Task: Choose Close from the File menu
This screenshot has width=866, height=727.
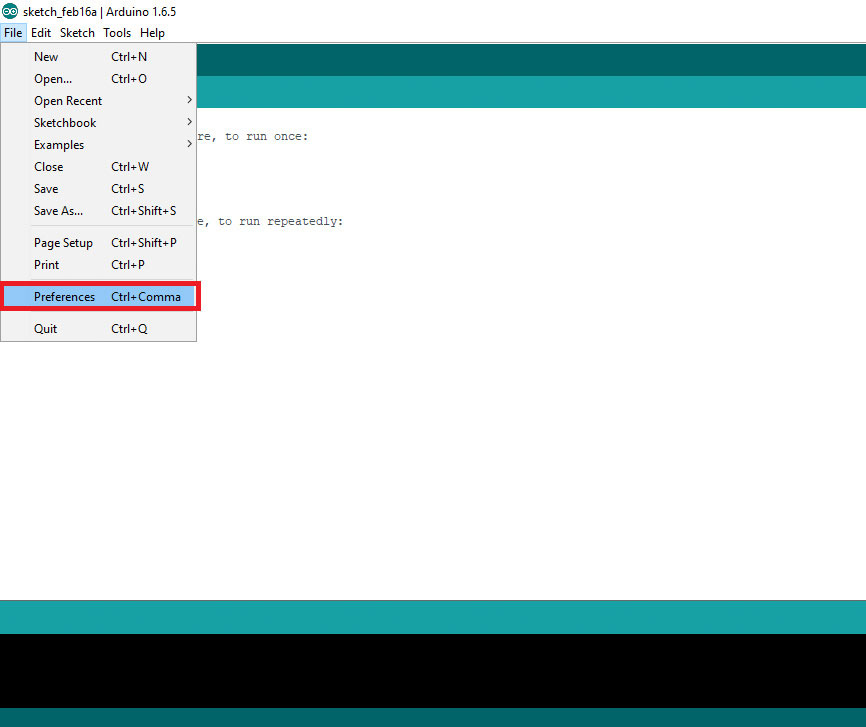Action: (x=48, y=167)
